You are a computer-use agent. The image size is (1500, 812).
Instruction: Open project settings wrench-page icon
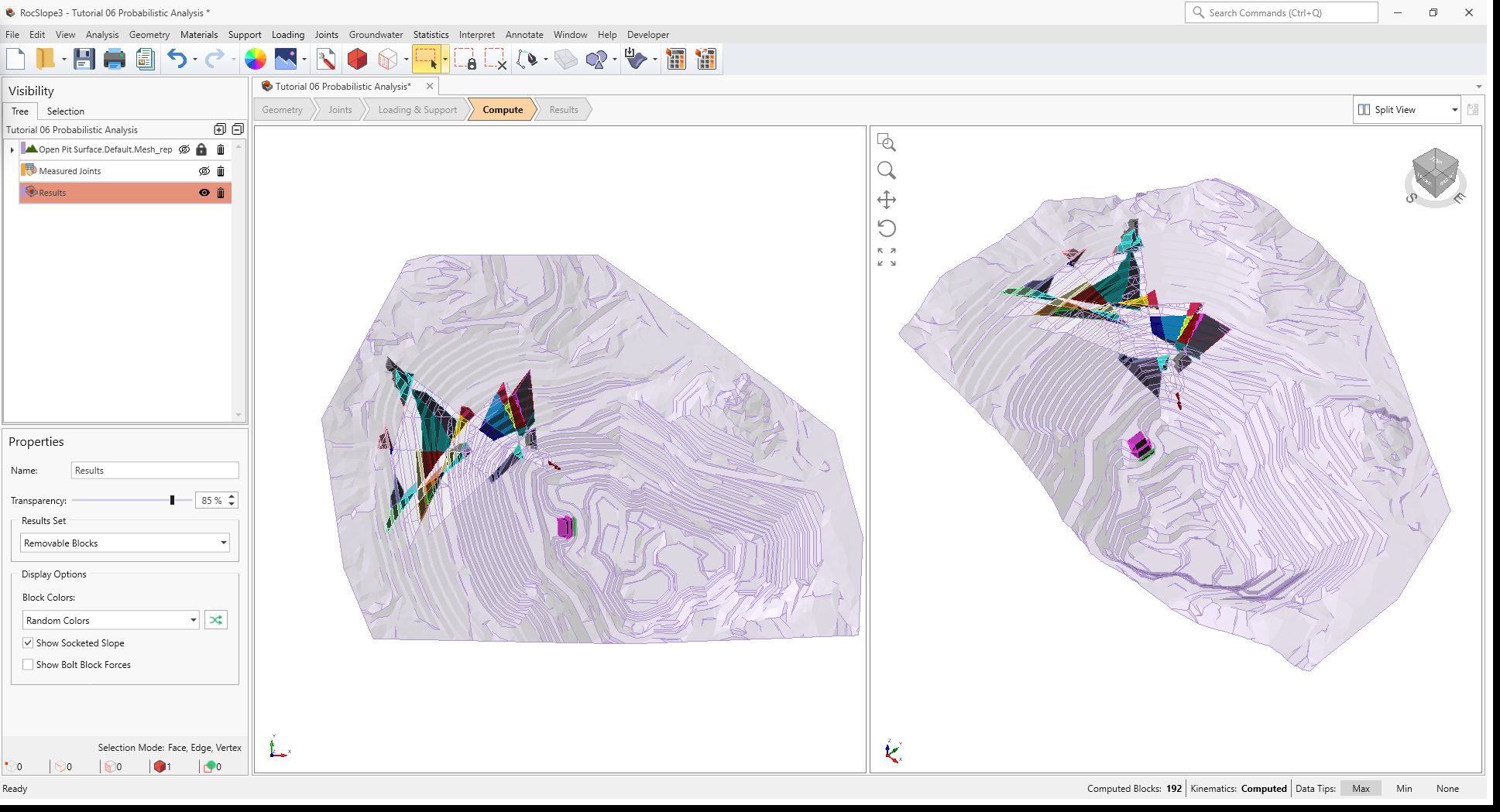point(326,59)
